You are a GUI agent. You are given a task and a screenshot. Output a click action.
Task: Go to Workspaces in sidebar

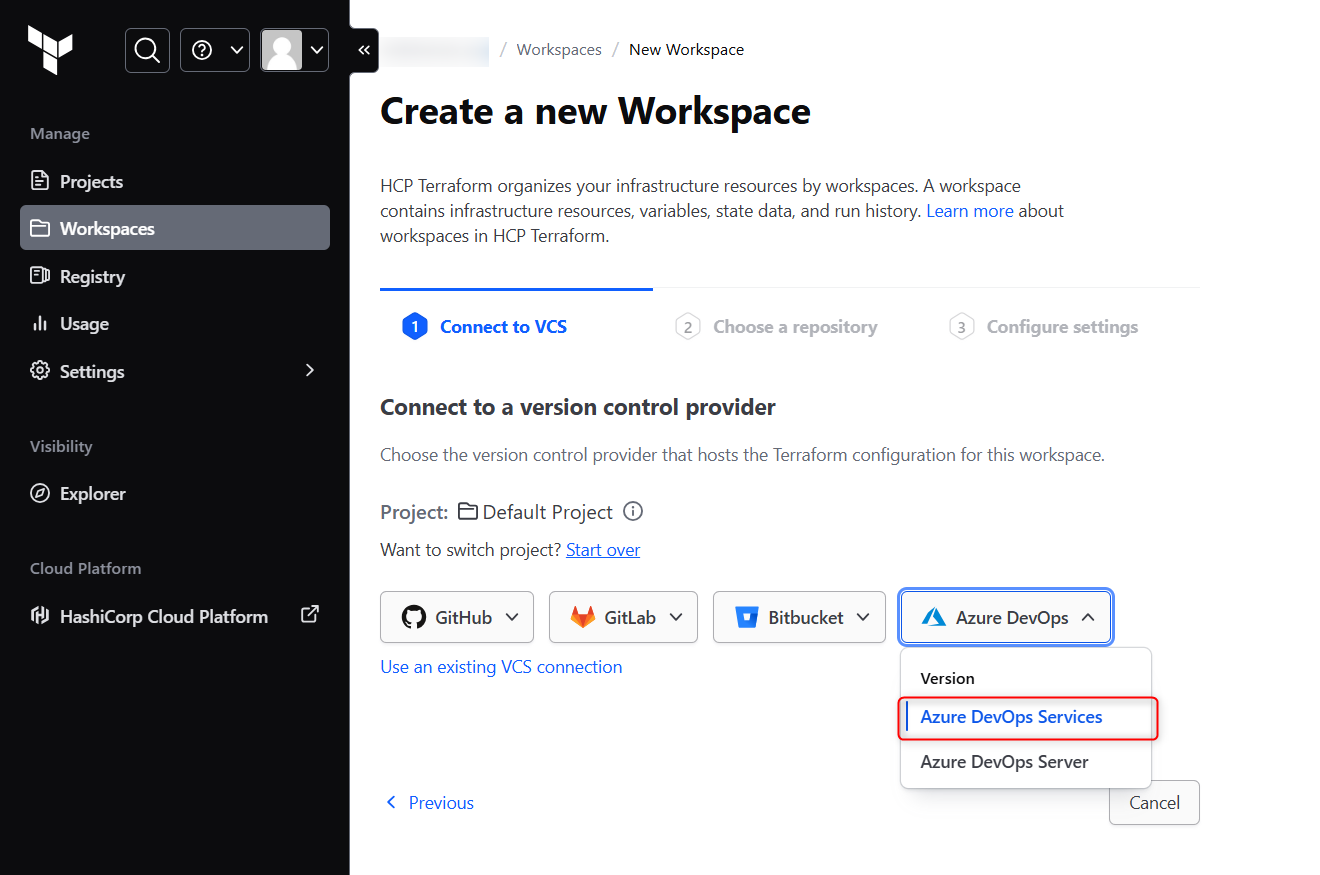point(175,228)
